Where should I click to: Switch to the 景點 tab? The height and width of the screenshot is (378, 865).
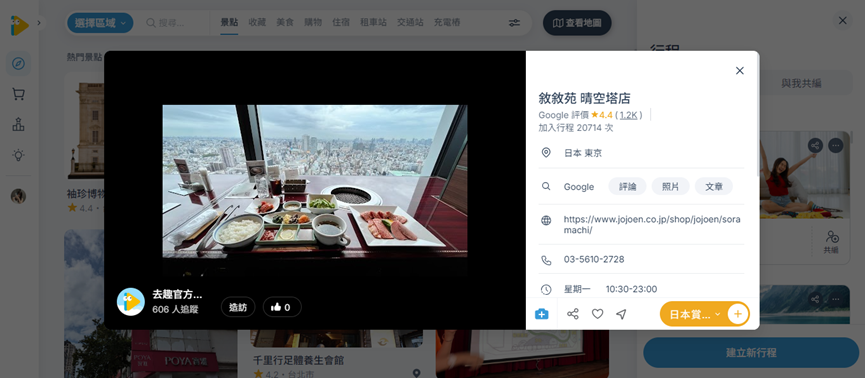[229, 23]
